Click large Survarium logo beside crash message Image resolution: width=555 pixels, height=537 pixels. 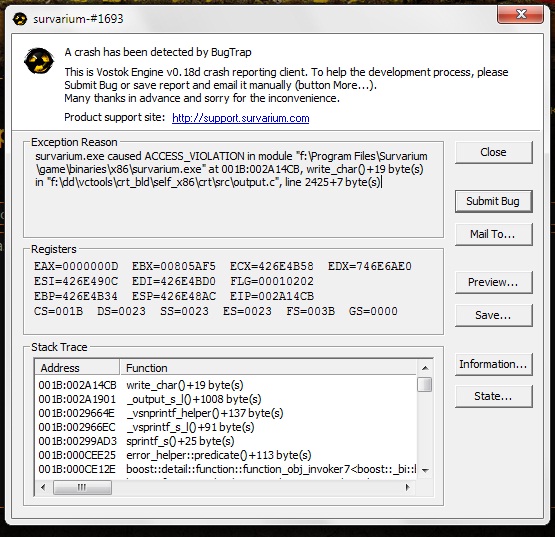click(x=39, y=61)
